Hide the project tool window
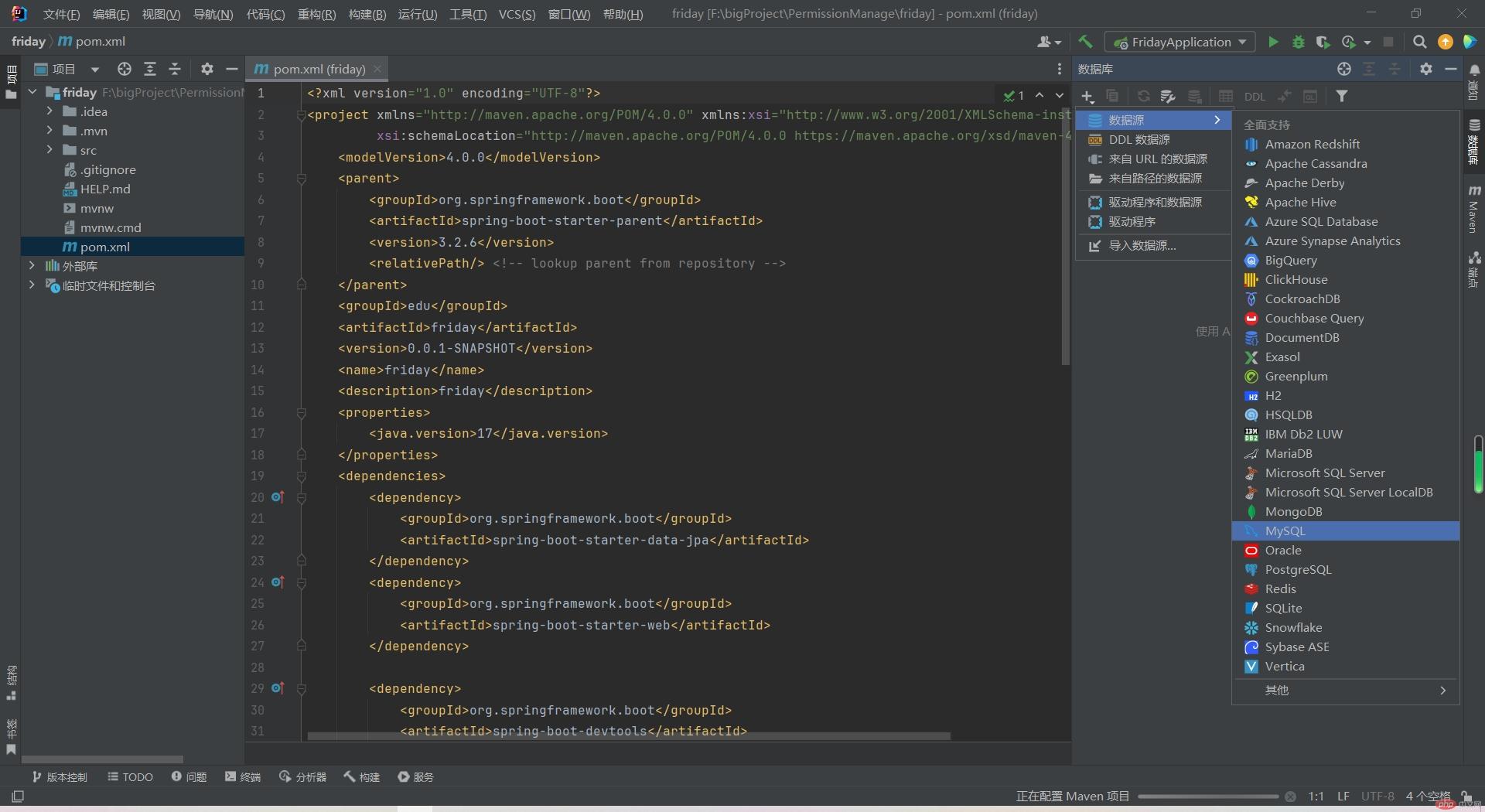 [x=231, y=69]
